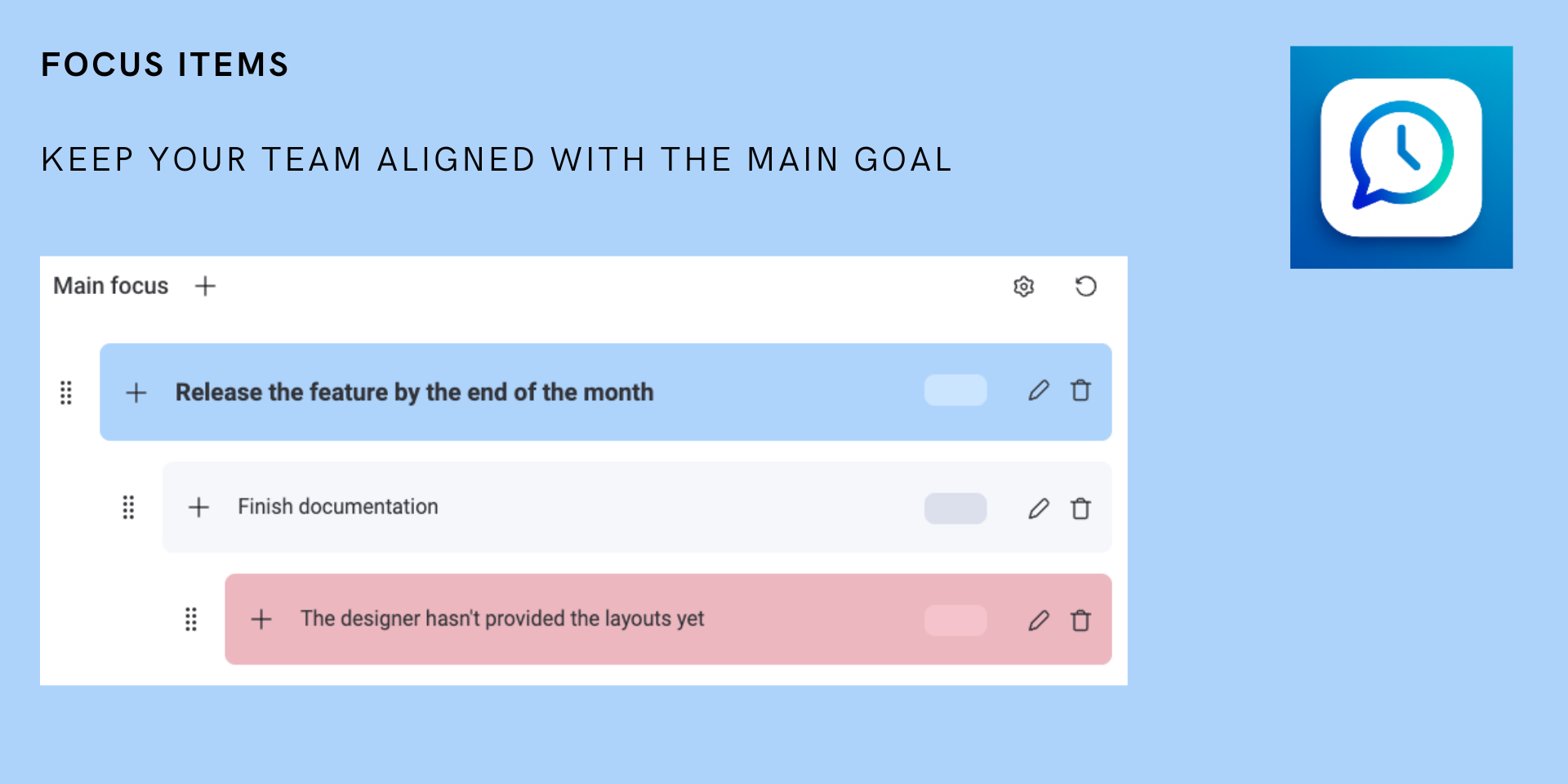
Task: Add sub-item under Finish documentation
Action: tap(198, 507)
